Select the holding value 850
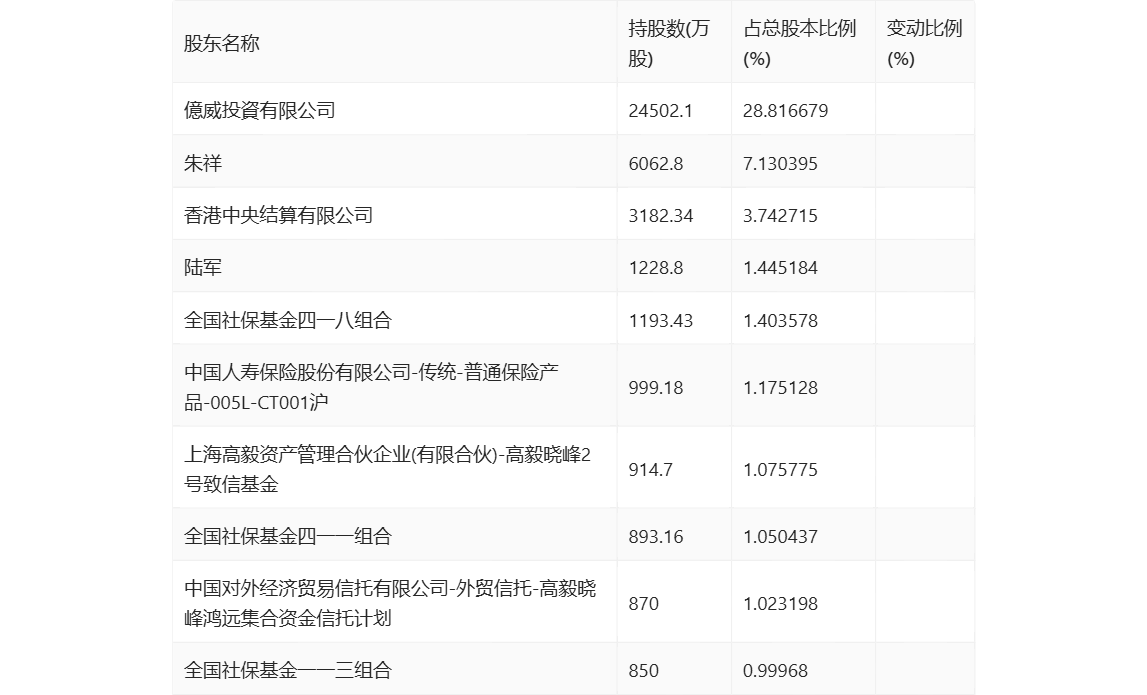Screen dimensions: 1147x695 (644, 670)
